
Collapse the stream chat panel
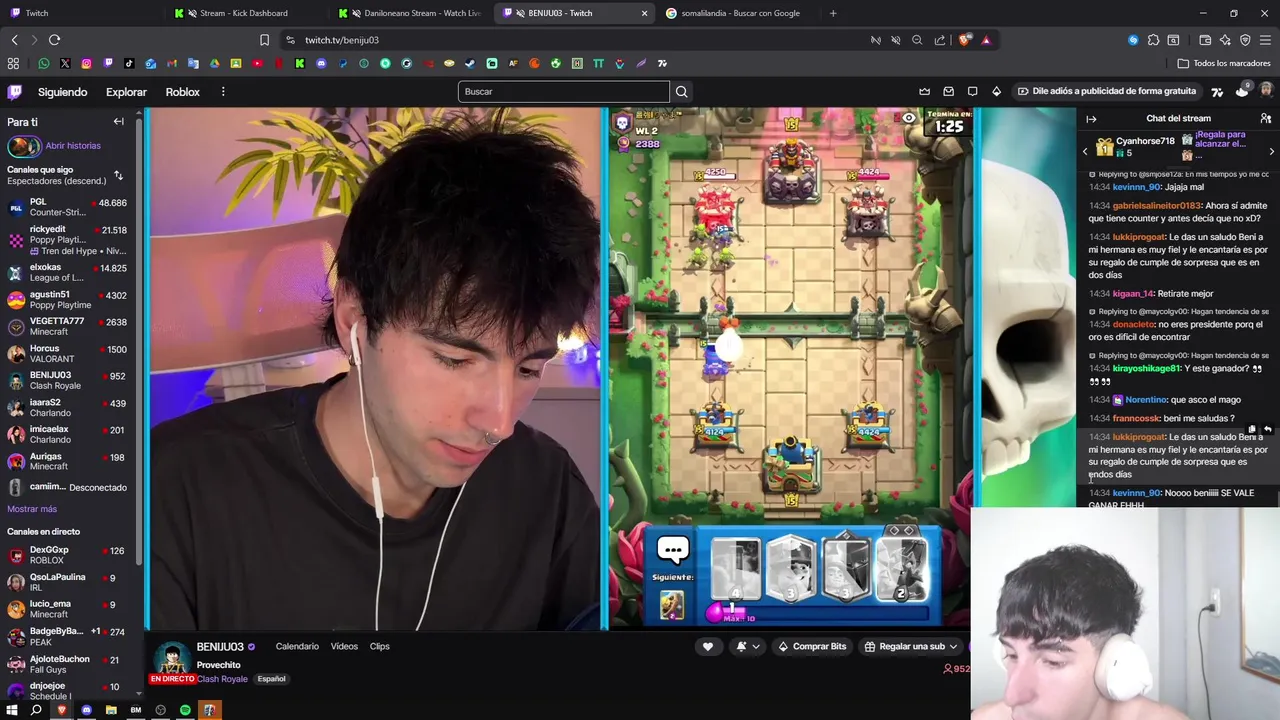pyautogui.click(x=1091, y=119)
